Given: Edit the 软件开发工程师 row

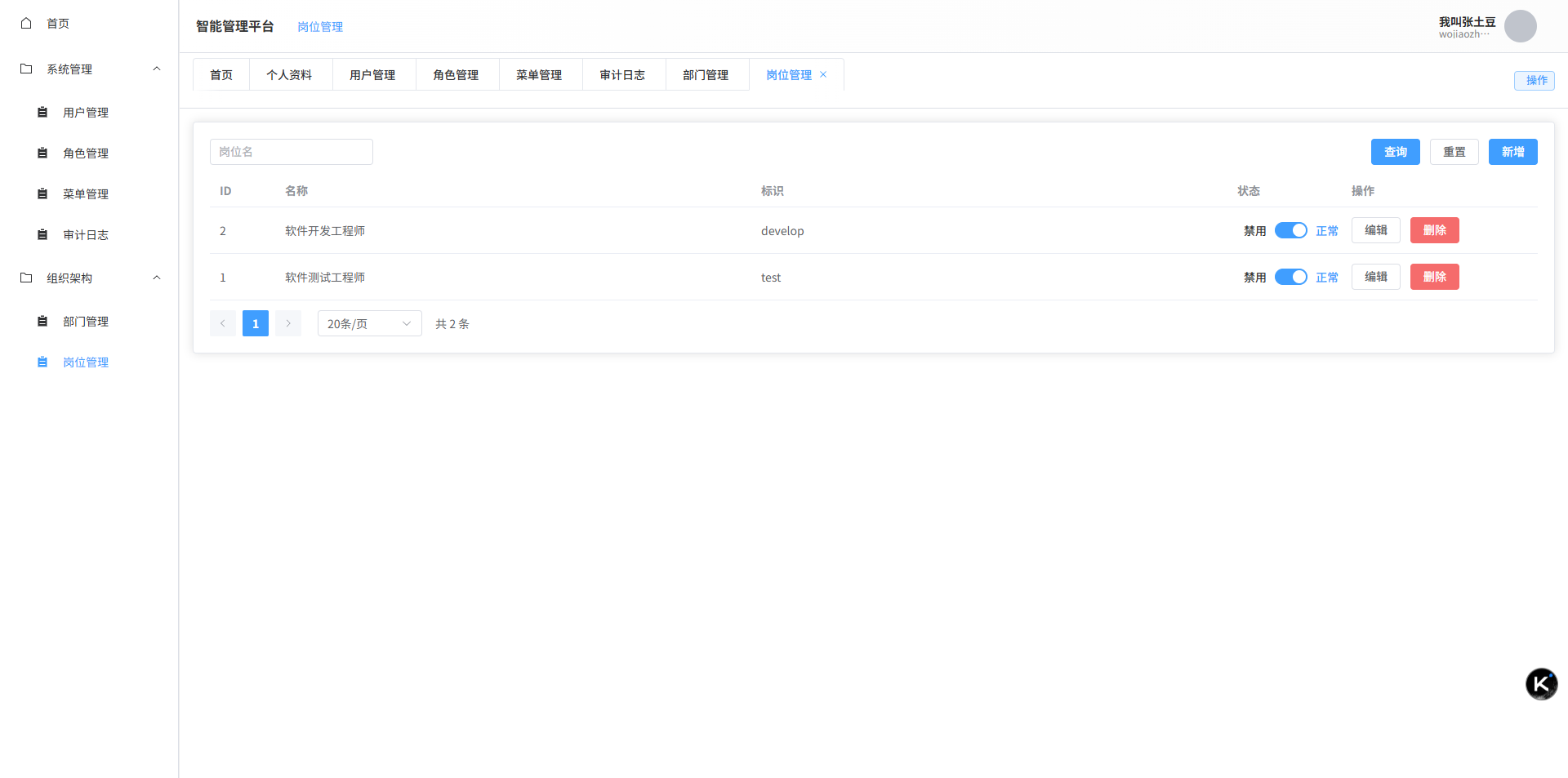Looking at the screenshot, I should 1376,230.
